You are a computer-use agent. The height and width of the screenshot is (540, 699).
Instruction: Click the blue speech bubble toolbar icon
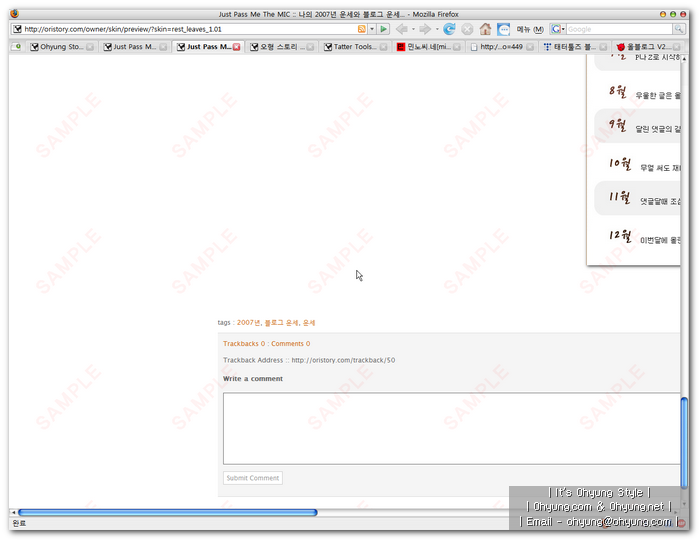[503, 29]
